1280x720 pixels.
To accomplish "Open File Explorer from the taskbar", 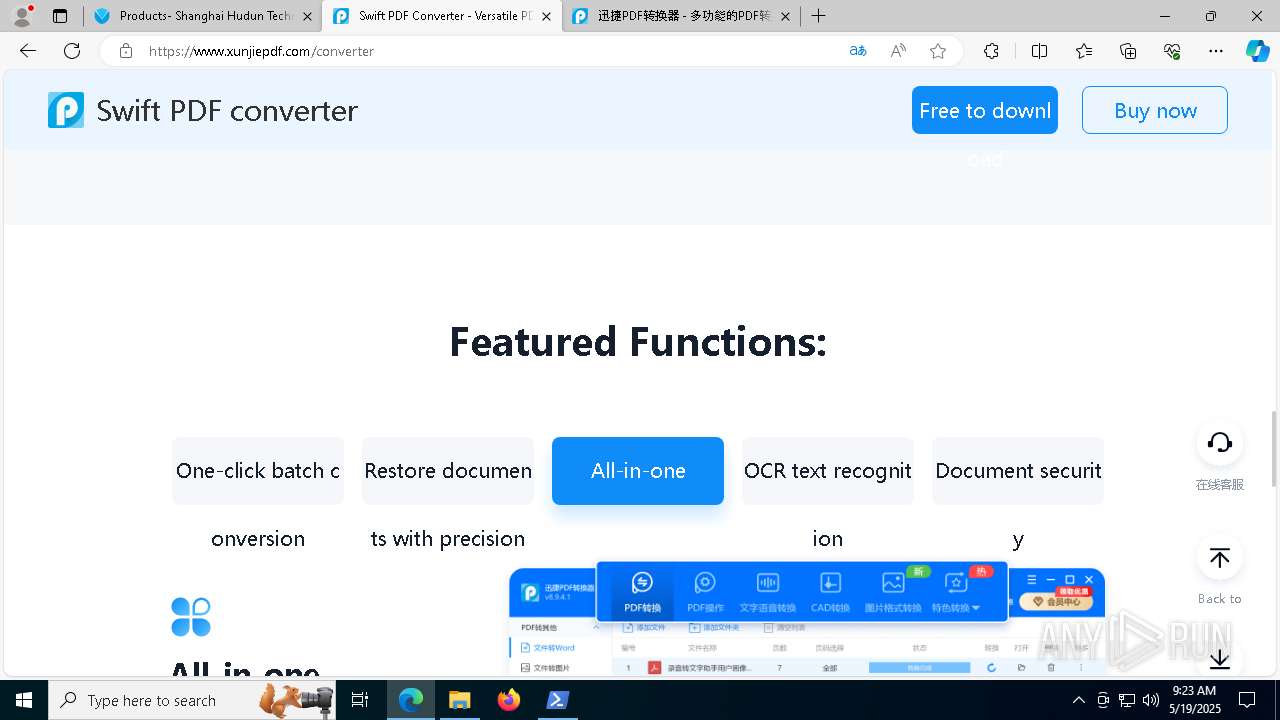I will [x=459, y=700].
